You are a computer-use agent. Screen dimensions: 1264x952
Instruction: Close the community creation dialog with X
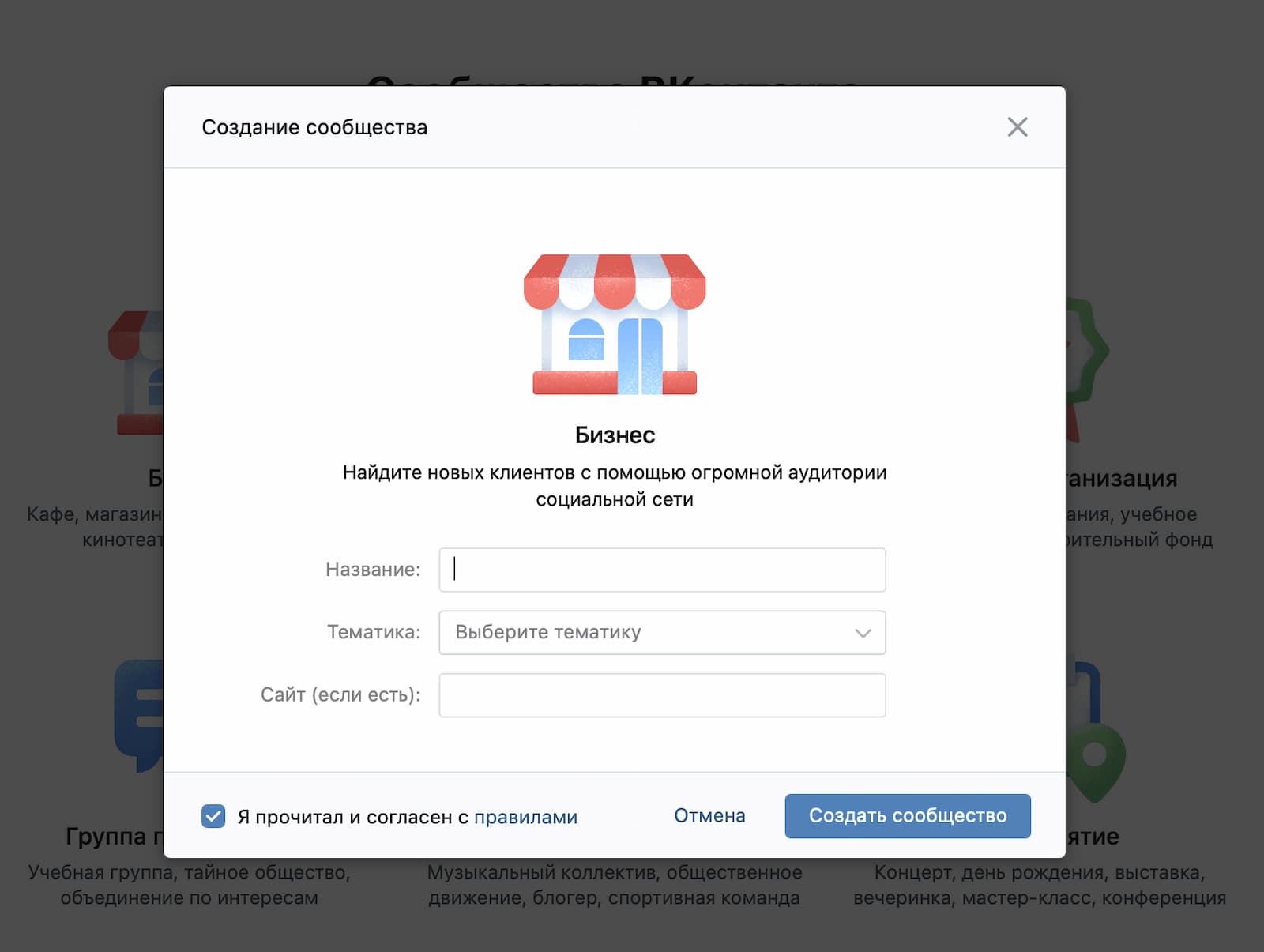(x=1017, y=127)
